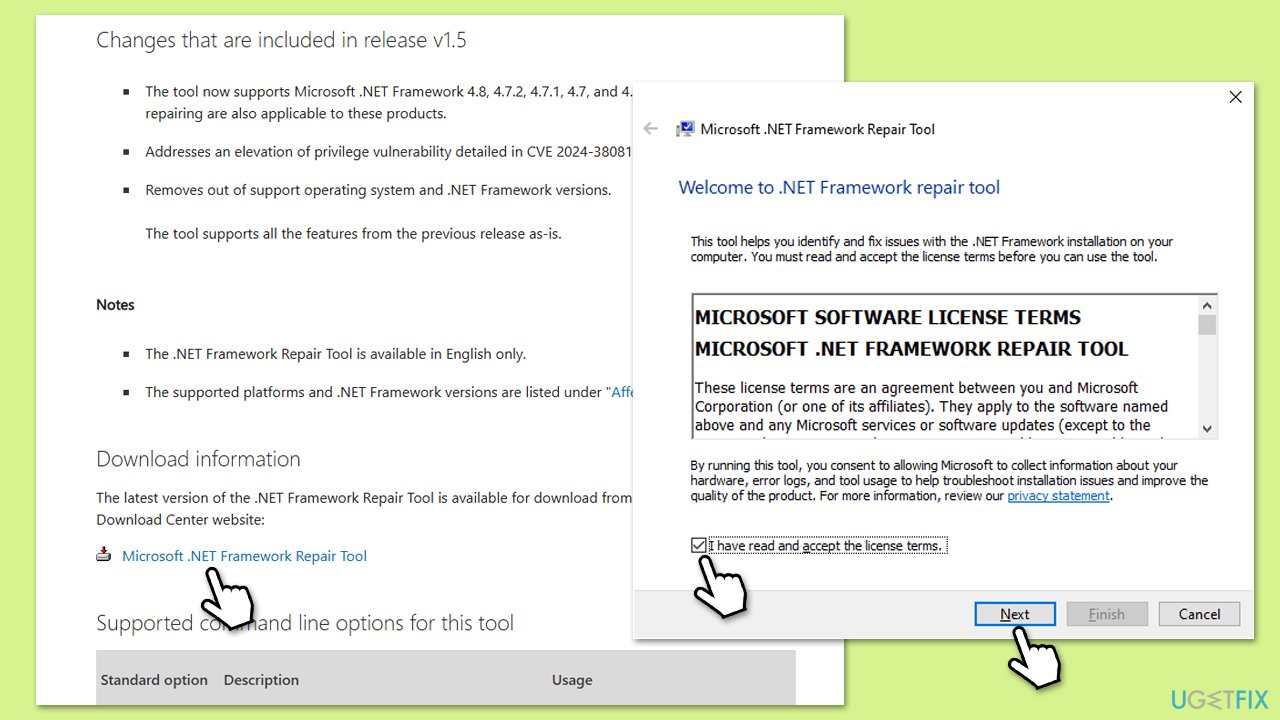Click the 'I have read and accept' label text
Image resolution: width=1280 pixels, height=720 pixels.
826,546
